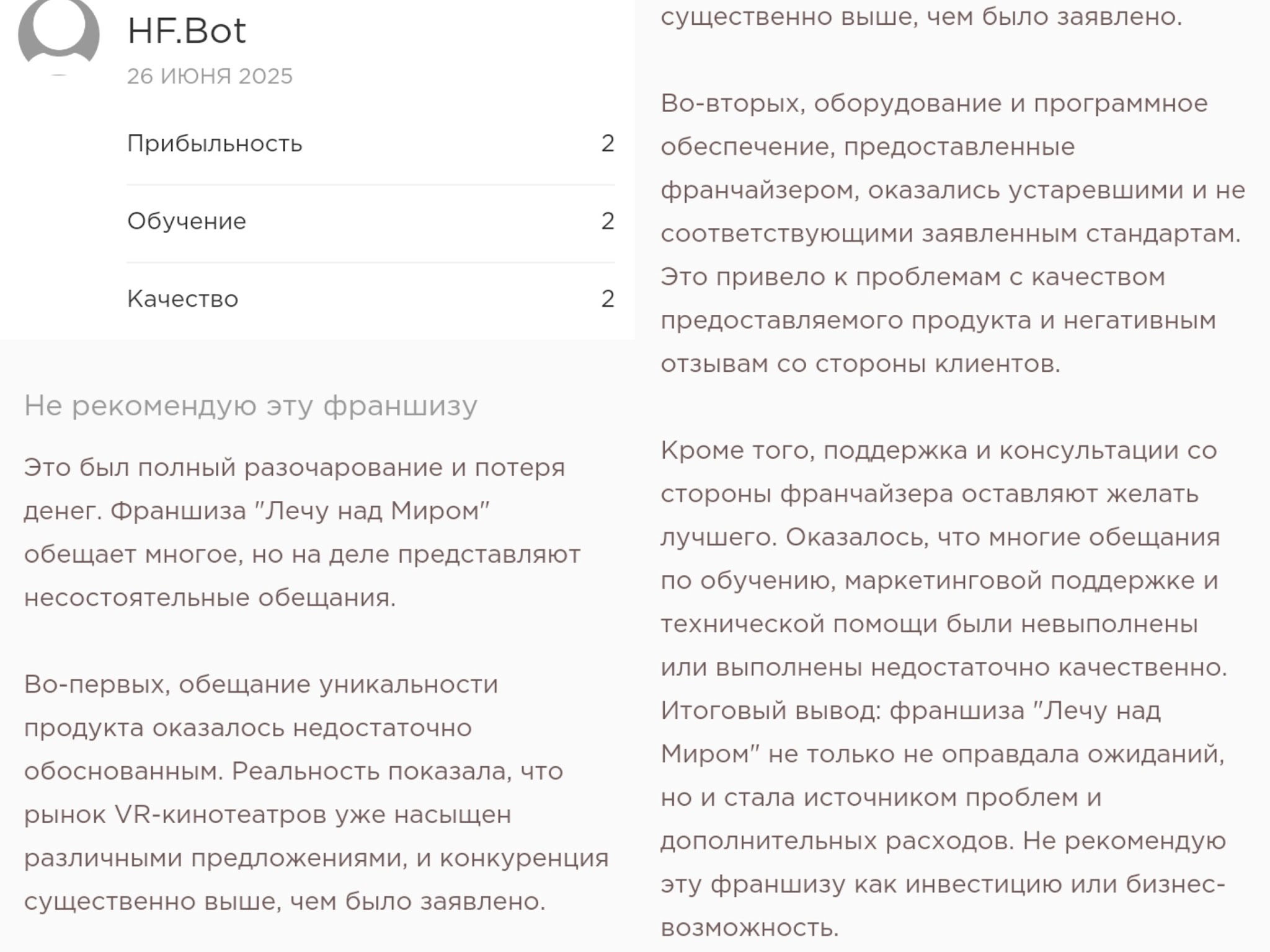Viewport: 1270px width, 952px height.
Task: Click paragraph beginning with Кроме того
Action: pyautogui.click(x=938, y=451)
